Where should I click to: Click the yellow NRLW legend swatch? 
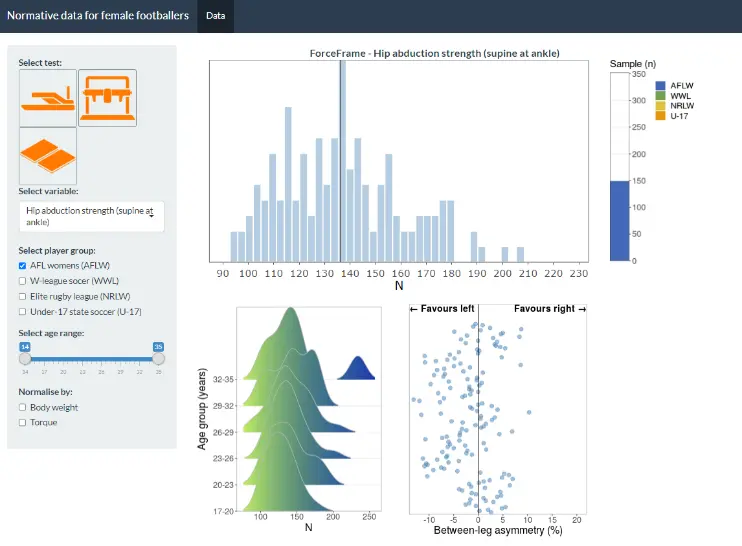(x=660, y=106)
